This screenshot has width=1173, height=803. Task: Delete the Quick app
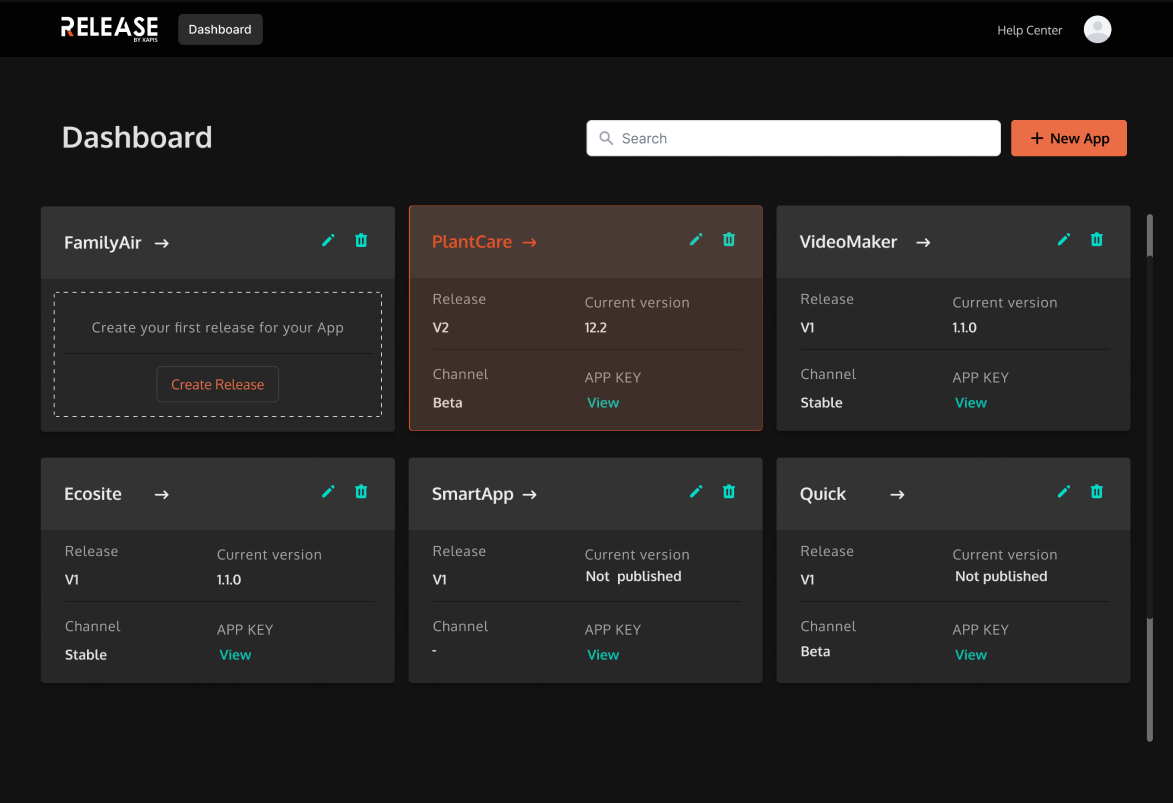(1096, 492)
